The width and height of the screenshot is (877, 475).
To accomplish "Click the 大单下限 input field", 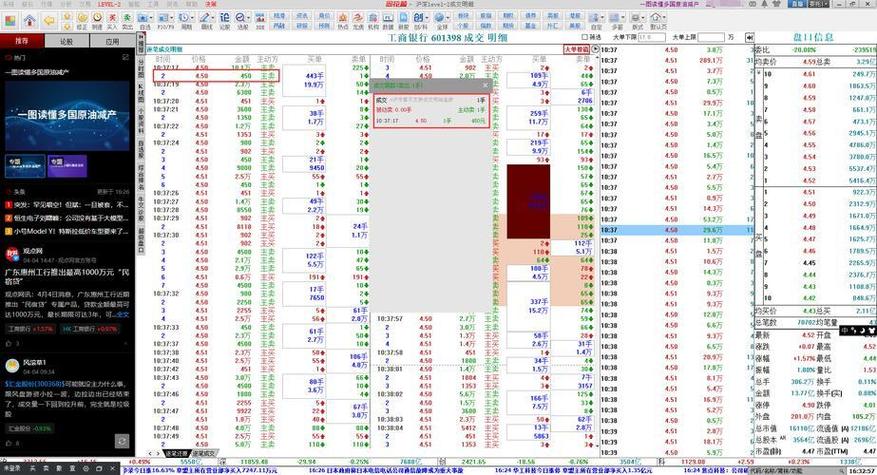I will pyautogui.click(x=650, y=37).
